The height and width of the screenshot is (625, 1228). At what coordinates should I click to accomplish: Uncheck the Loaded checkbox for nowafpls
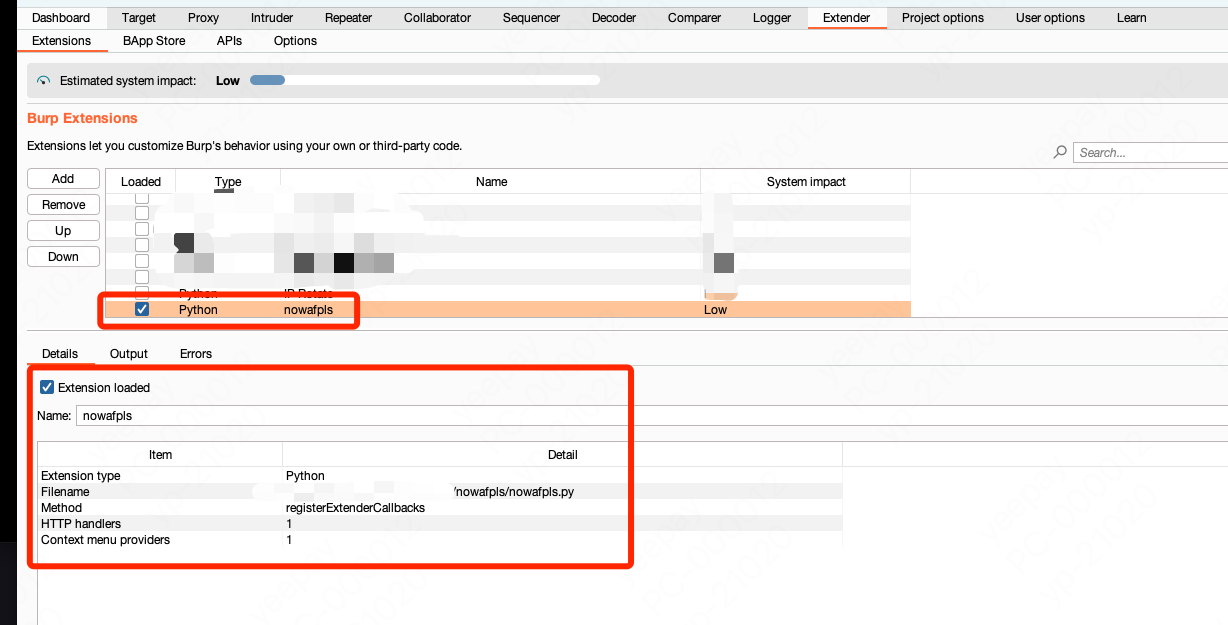pyautogui.click(x=142, y=310)
